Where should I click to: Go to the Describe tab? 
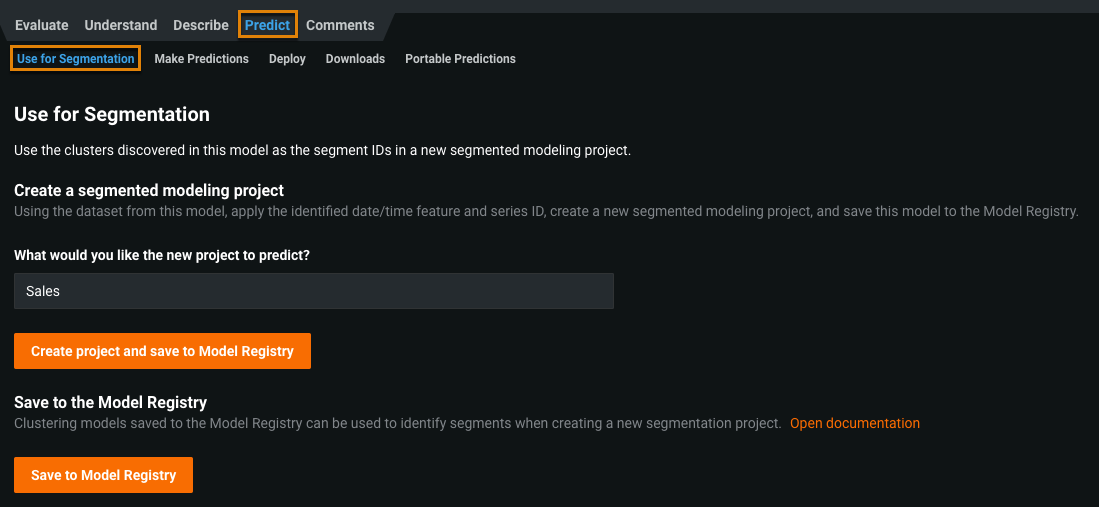click(x=201, y=25)
